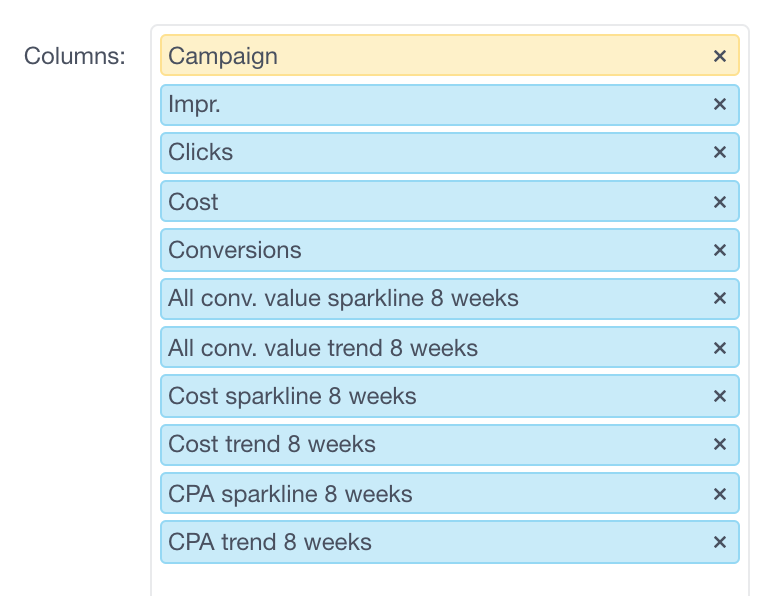This screenshot has height=596, width=768.
Task: Remove the Clicks column tag
Action: click(719, 153)
